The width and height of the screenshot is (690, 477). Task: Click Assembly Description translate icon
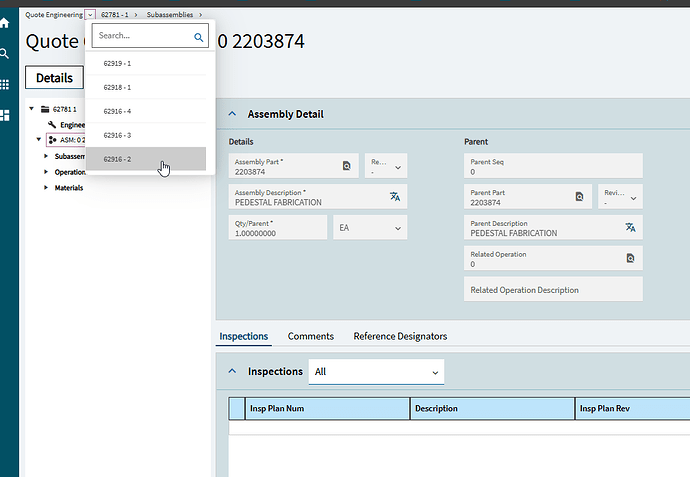395,197
